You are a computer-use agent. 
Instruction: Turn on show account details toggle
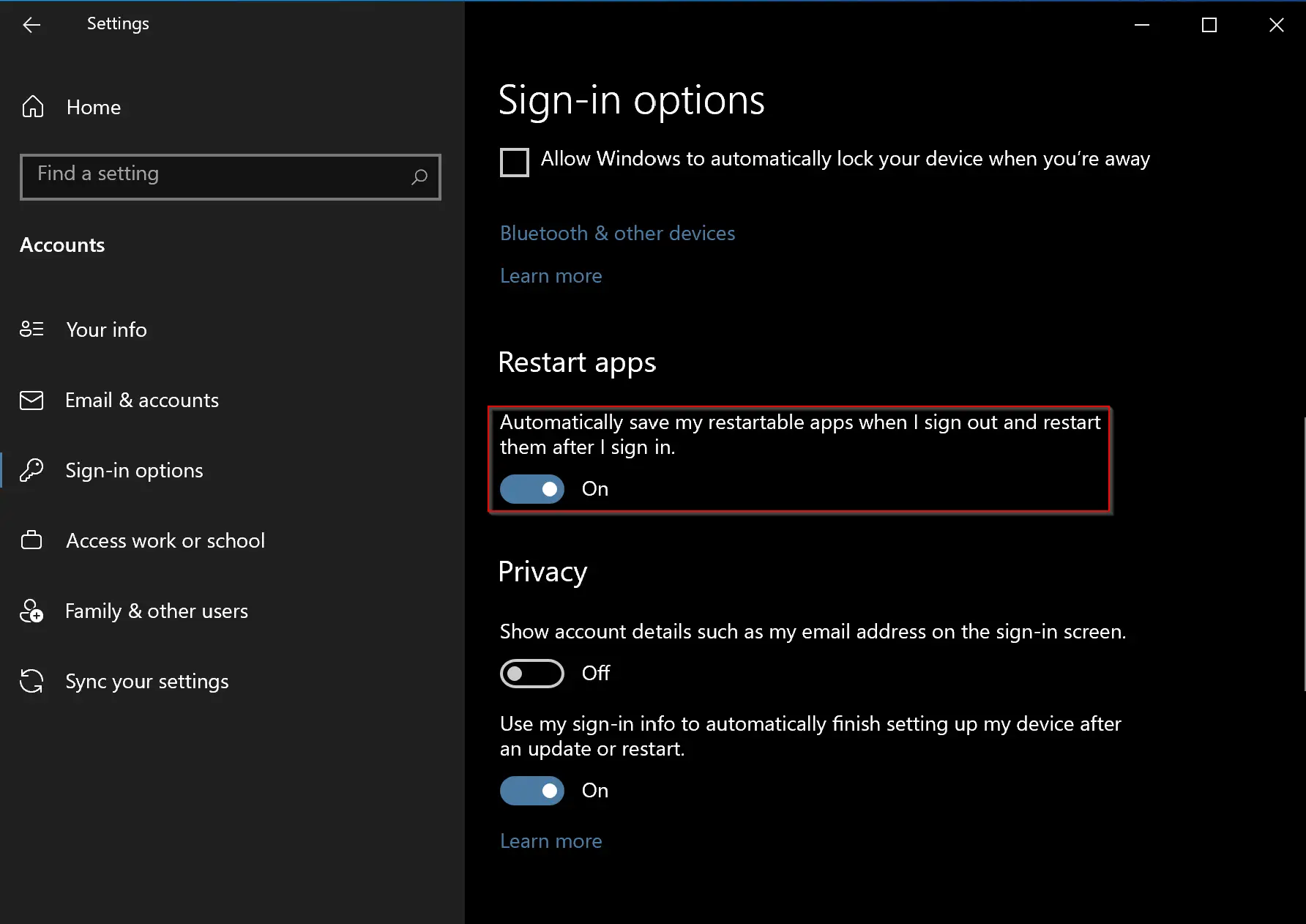532,674
